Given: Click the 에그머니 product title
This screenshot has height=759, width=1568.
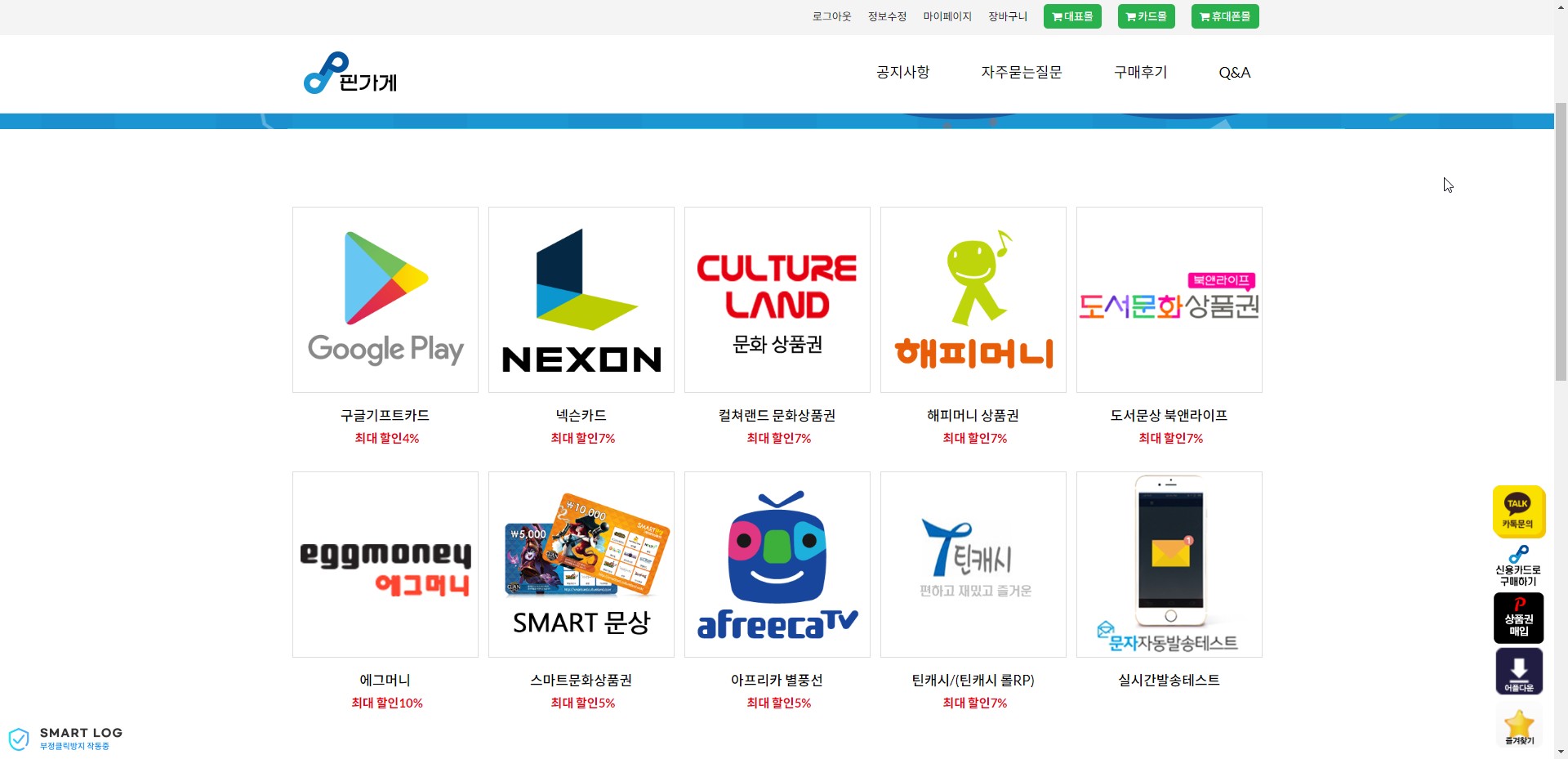Looking at the screenshot, I should pyautogui.click(x=385, y=680).
